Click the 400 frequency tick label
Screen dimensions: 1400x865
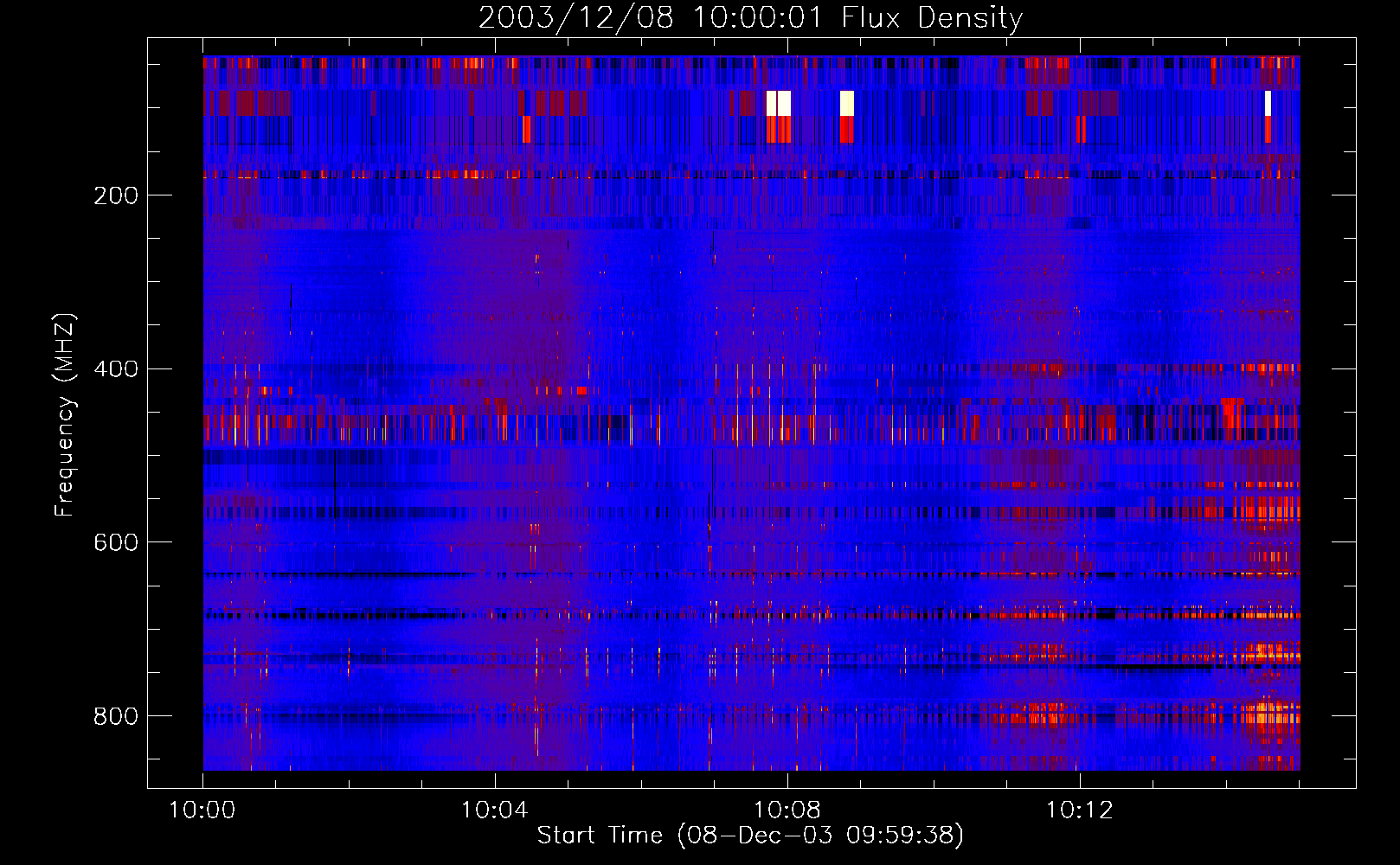coord(116,369)
